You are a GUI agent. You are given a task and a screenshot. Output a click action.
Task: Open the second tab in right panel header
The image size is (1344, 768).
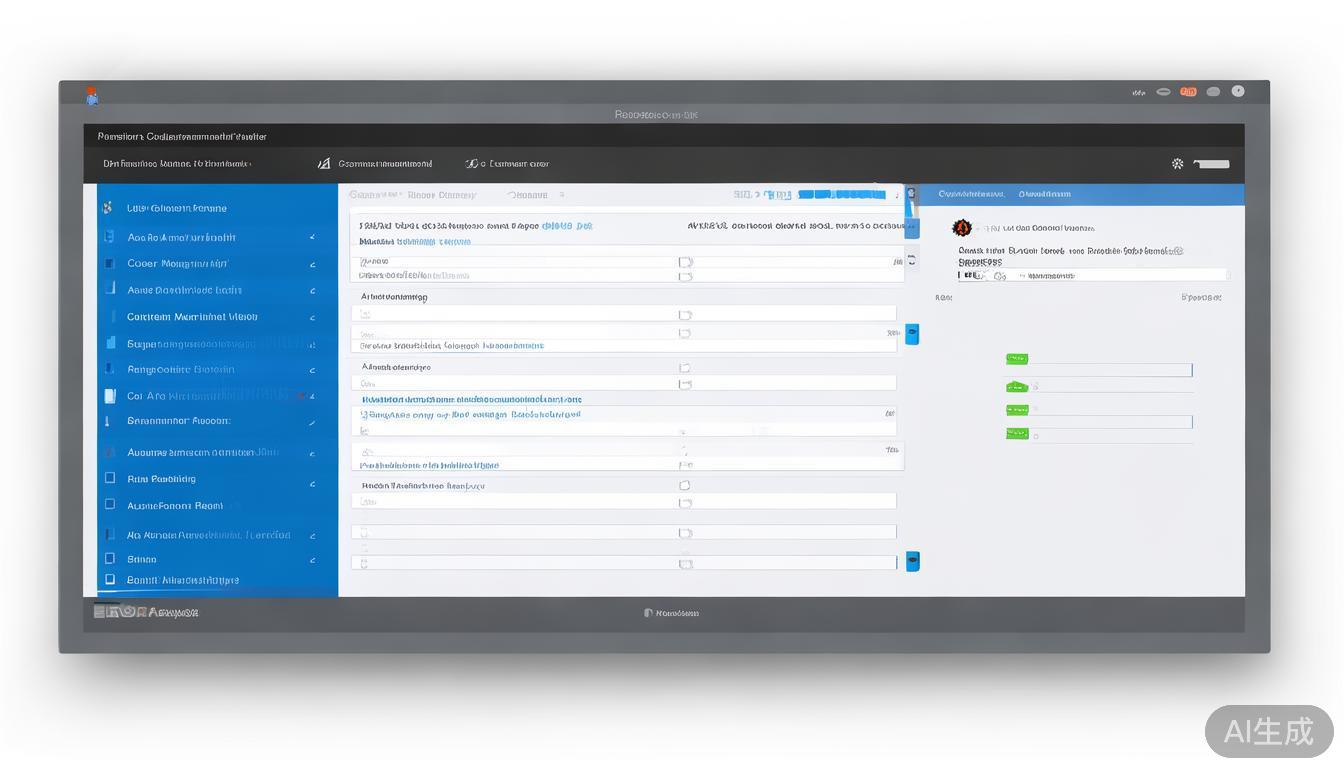pos(1044,194)
